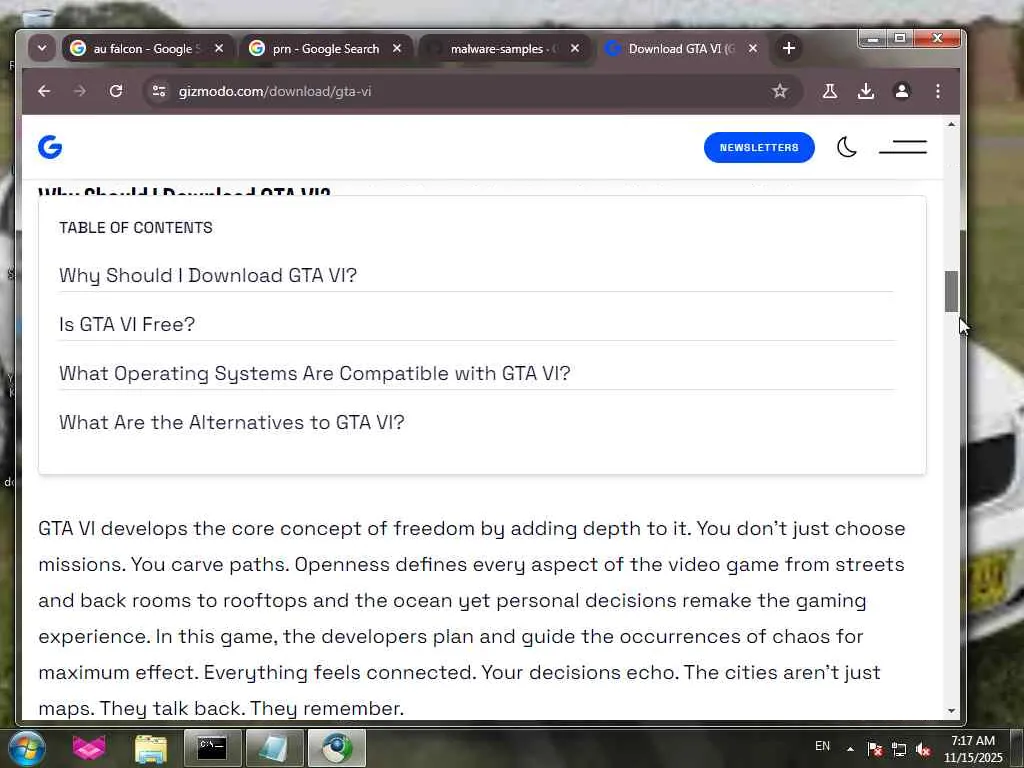
Task: Open the Chrome Labs flask icon
Action: pos(830,91)
